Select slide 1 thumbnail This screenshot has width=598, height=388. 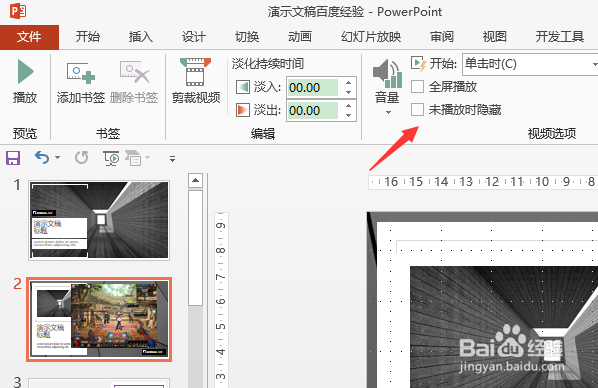tap(99, 220)
